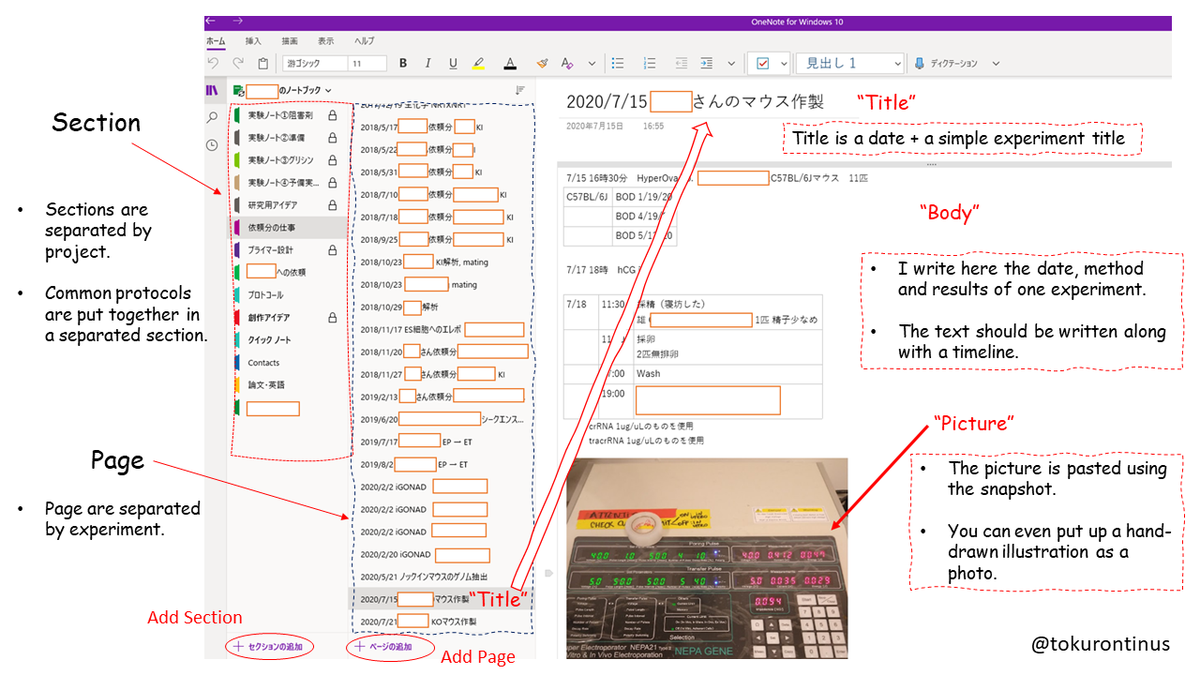Click the decrease indent icon
Viewport: 1200px width, 675px height.
tap(682, 63)
